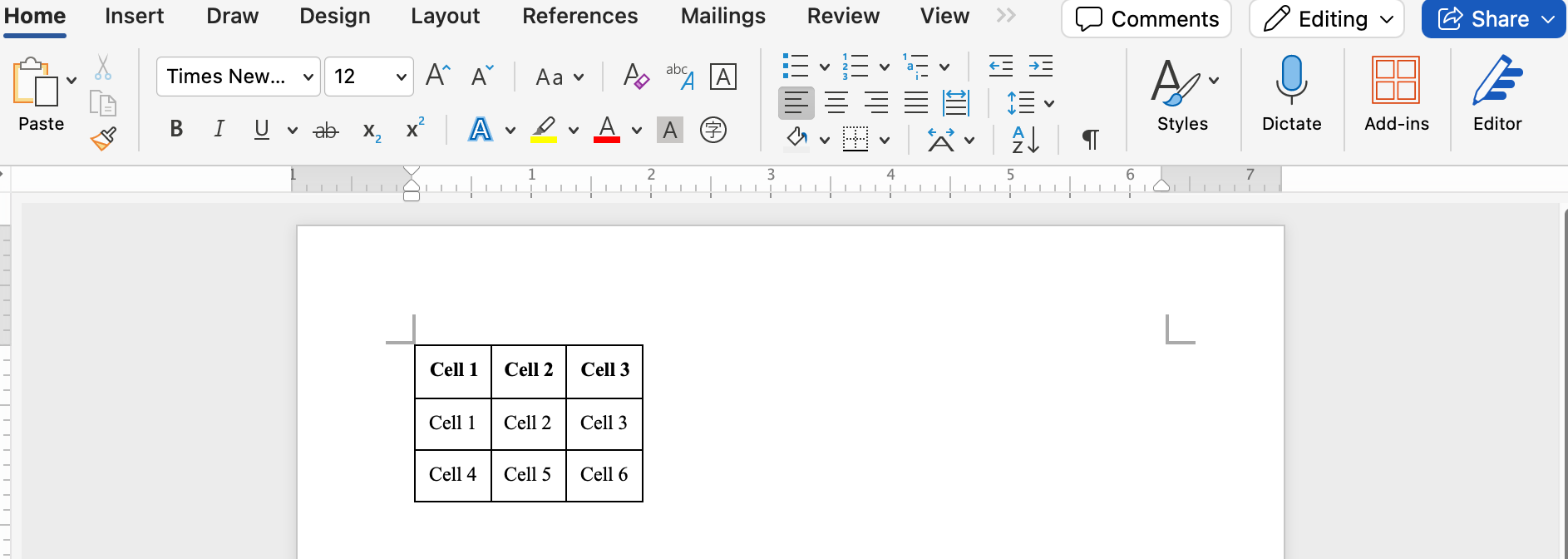Viewport: 1568px width, 559px height.
Task: Increase indent of the paragraph
Action: click(1041, 66)
